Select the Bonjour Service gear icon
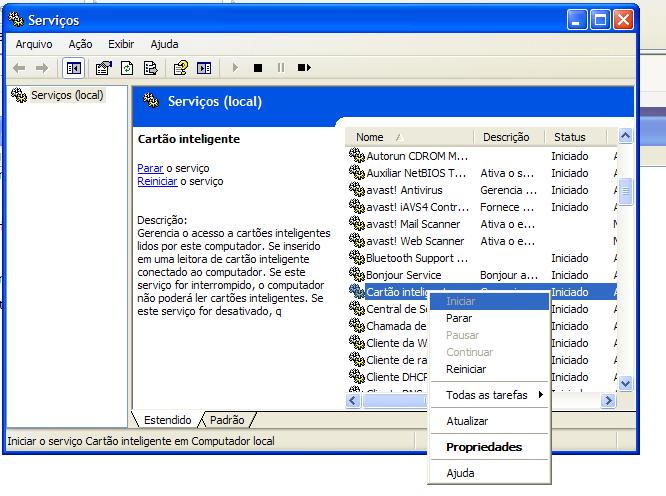Screen dimensions: 666x496 (x=356, y=275)
